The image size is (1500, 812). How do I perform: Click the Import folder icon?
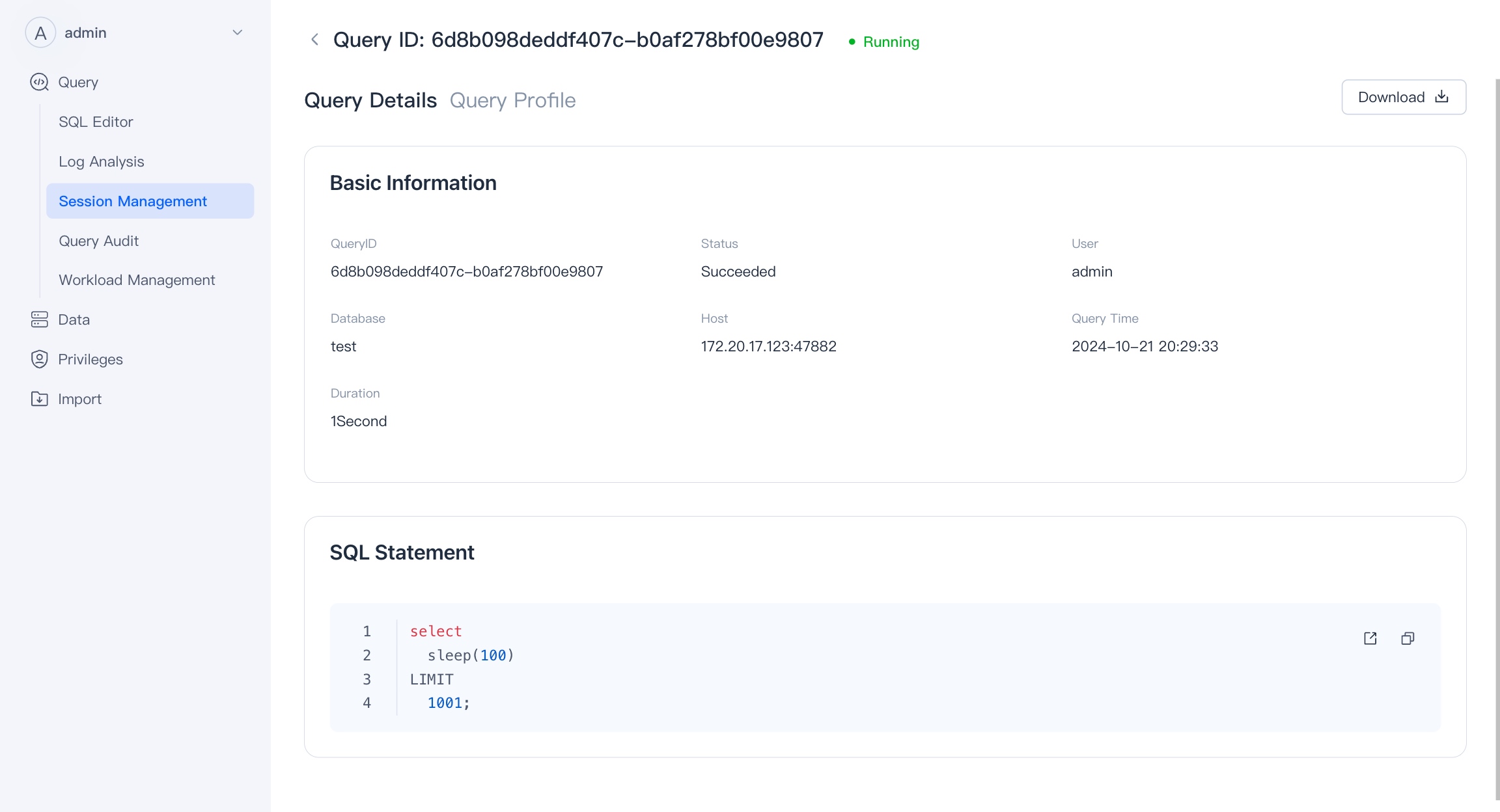pos(40,399)
